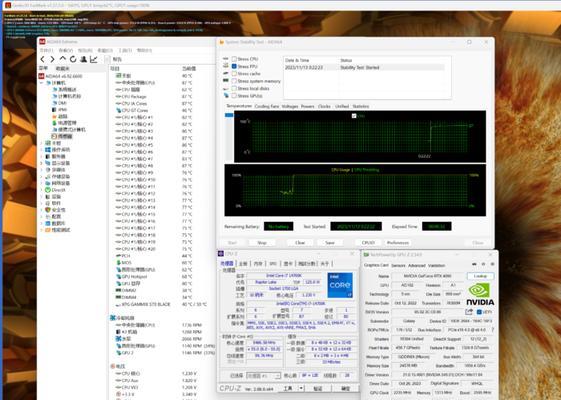Click the 性能测试 icon in AIDA64 tree

click(48, 230)
